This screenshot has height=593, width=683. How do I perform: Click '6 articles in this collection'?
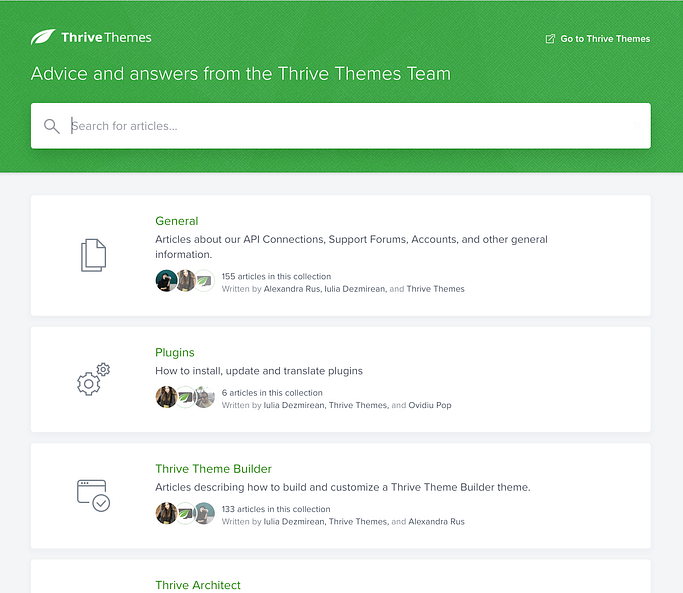272,393
